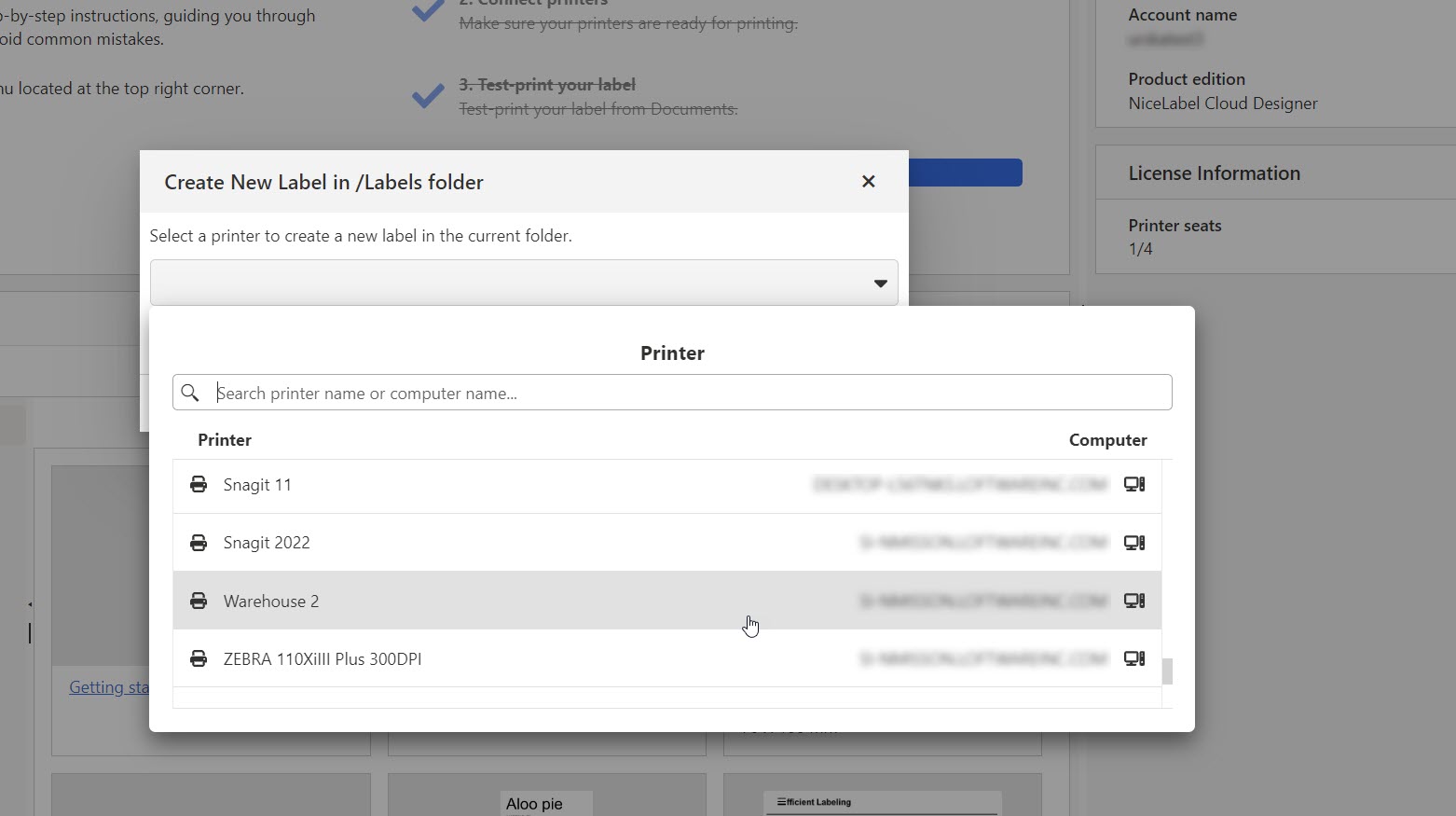Choose Warehouse 2 from printer list
The width and height of the screenshot is (1456, 816).
271,602
